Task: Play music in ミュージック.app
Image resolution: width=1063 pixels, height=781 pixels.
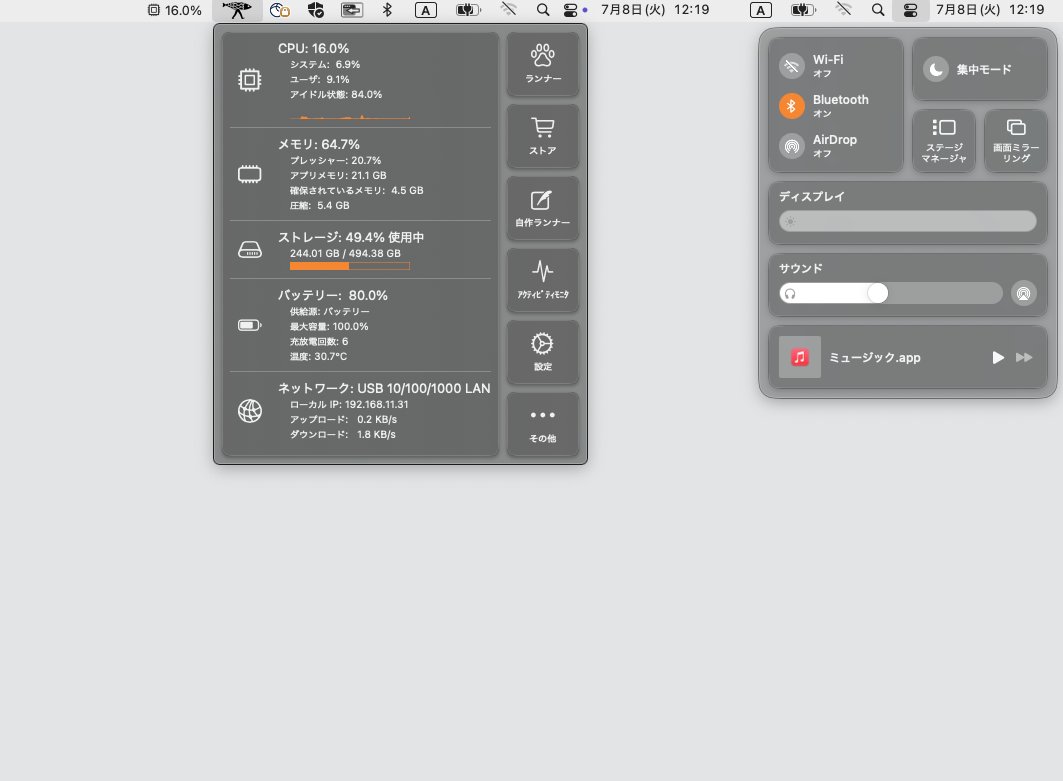Action: [x=998, y=357]
